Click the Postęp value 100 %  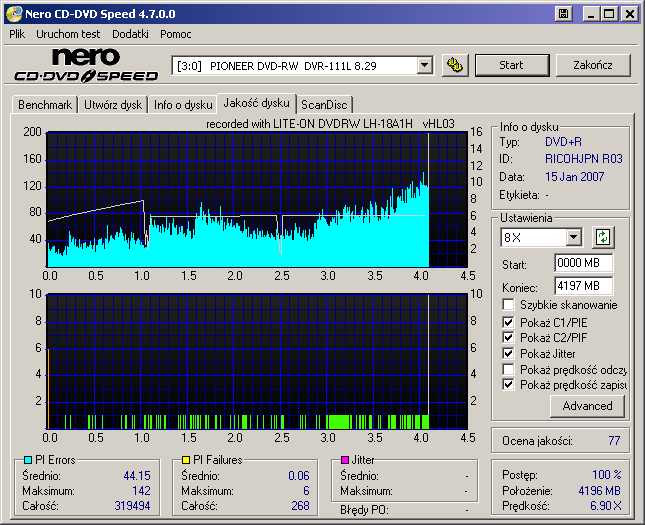607,475
